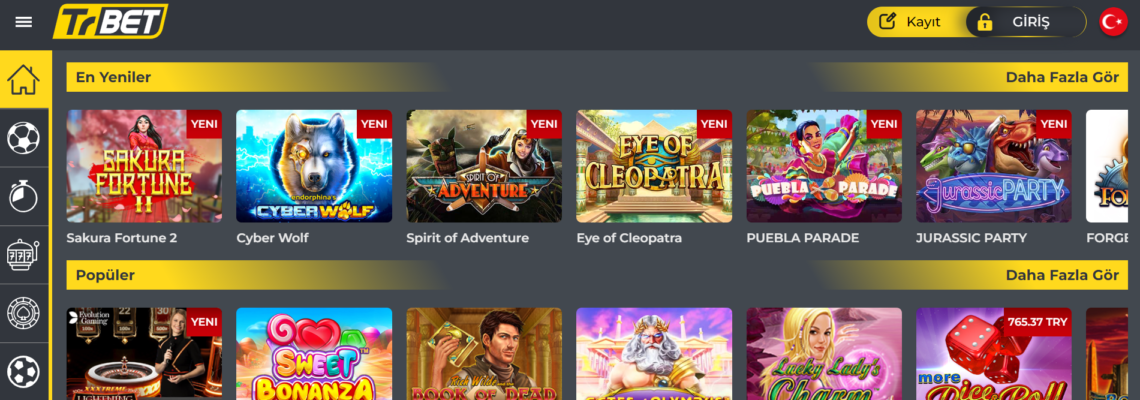Open the hamburger menu
This screenshot has height=400, width=1140.
(x=24, y=22)
